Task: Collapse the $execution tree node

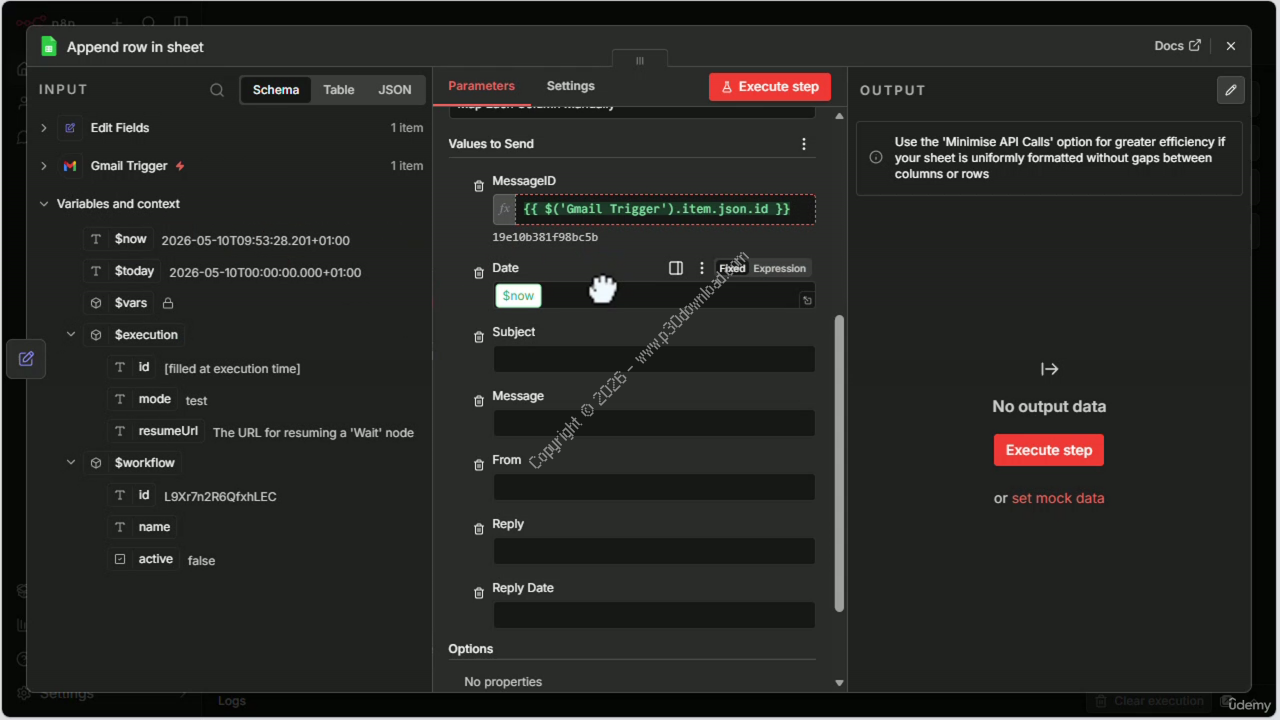Action: coord(71,335)
